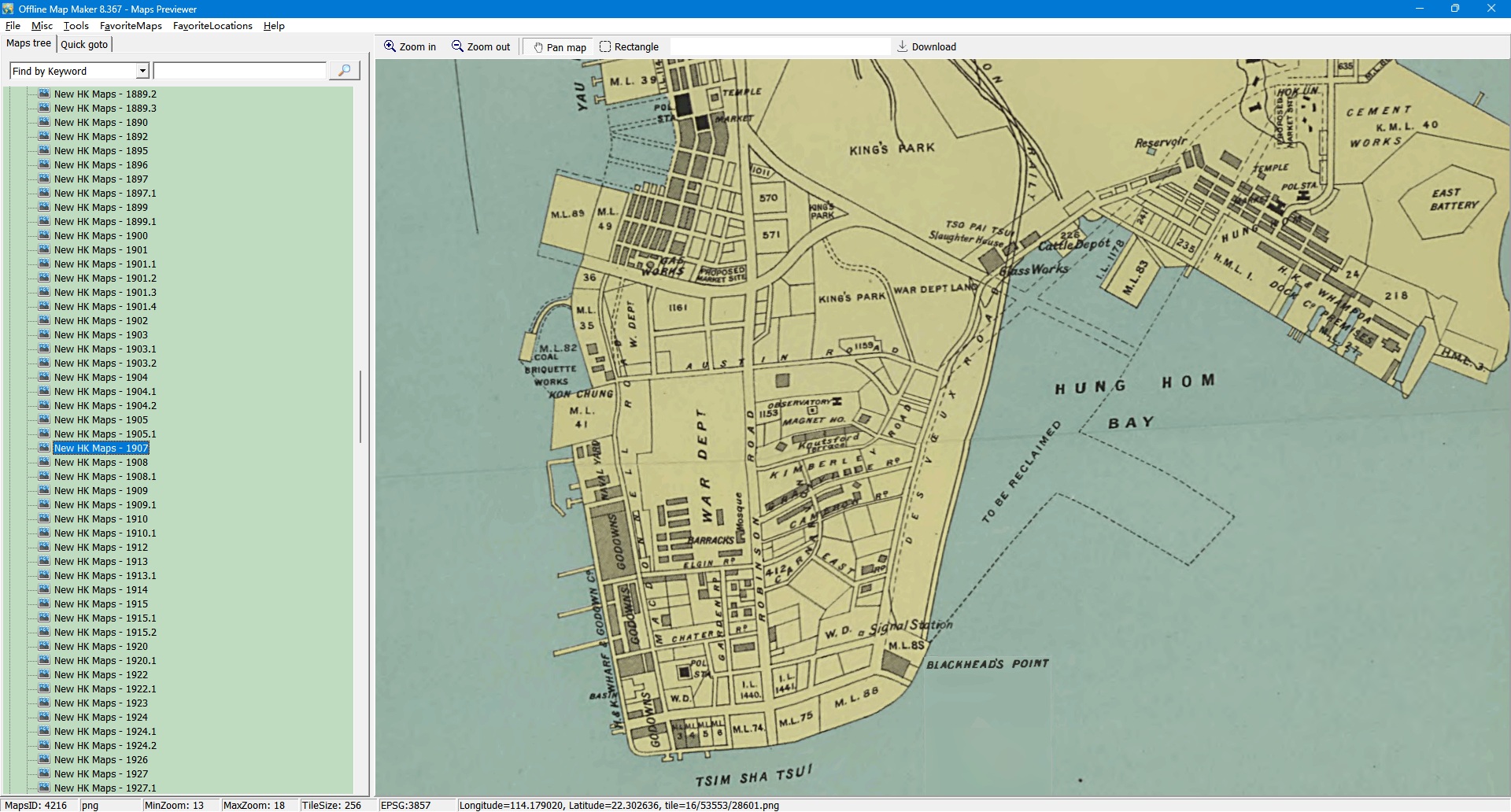Open the FavoriteMaps menu

(131, 26)
